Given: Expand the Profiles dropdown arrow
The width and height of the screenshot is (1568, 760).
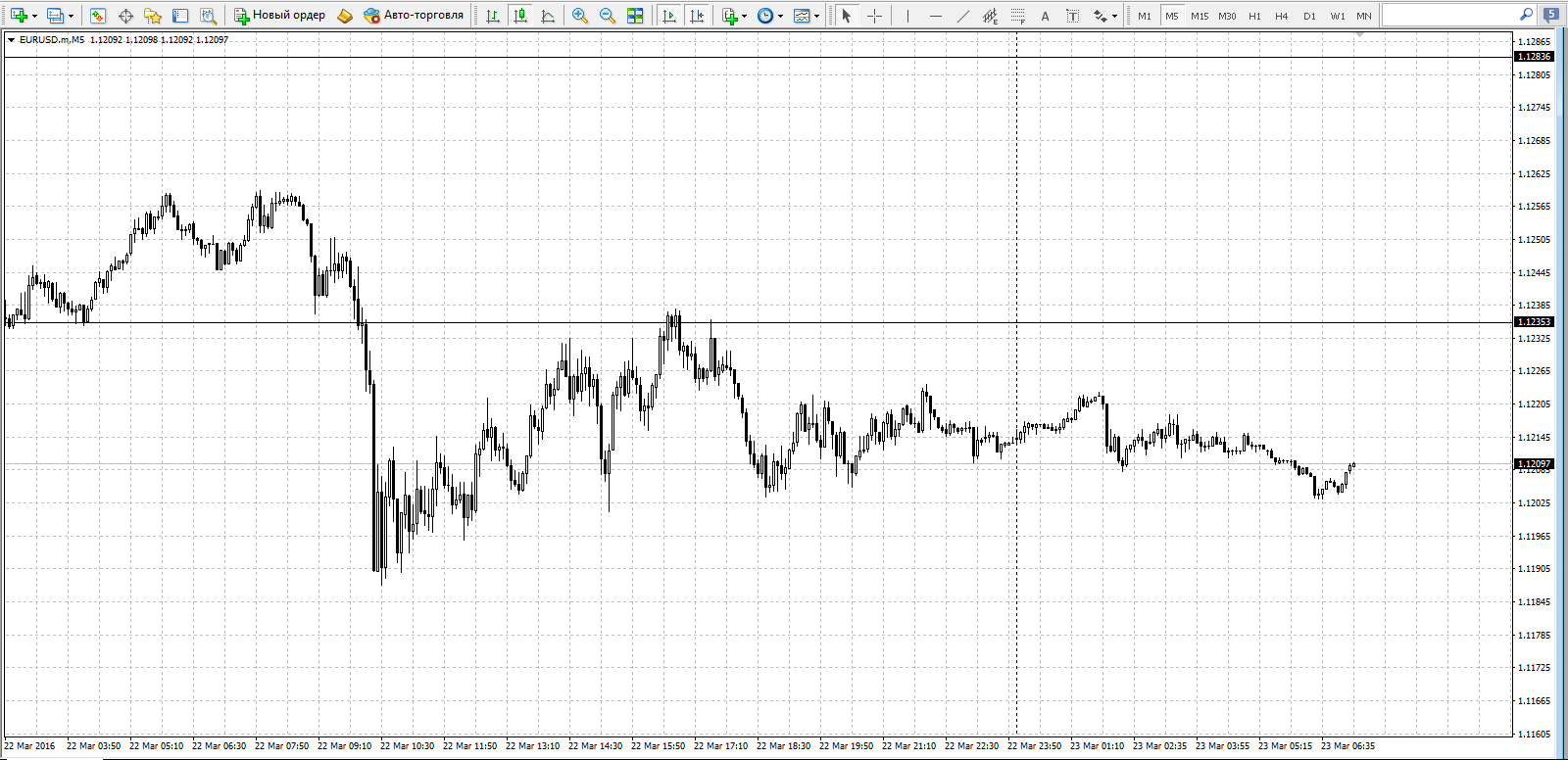Looking at the screenshot, I should (71, 17).
